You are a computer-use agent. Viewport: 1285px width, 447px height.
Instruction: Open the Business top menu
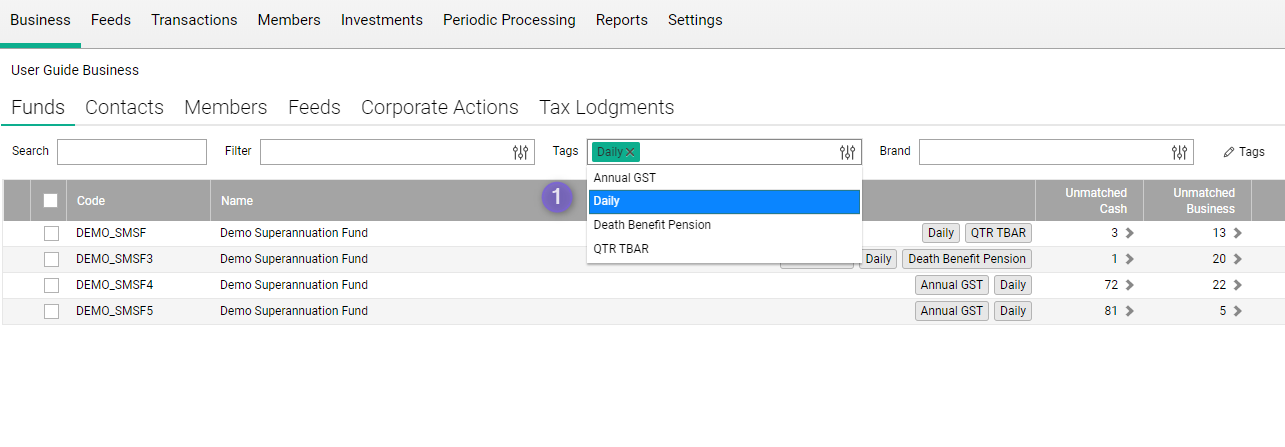[x=40, y=20]
